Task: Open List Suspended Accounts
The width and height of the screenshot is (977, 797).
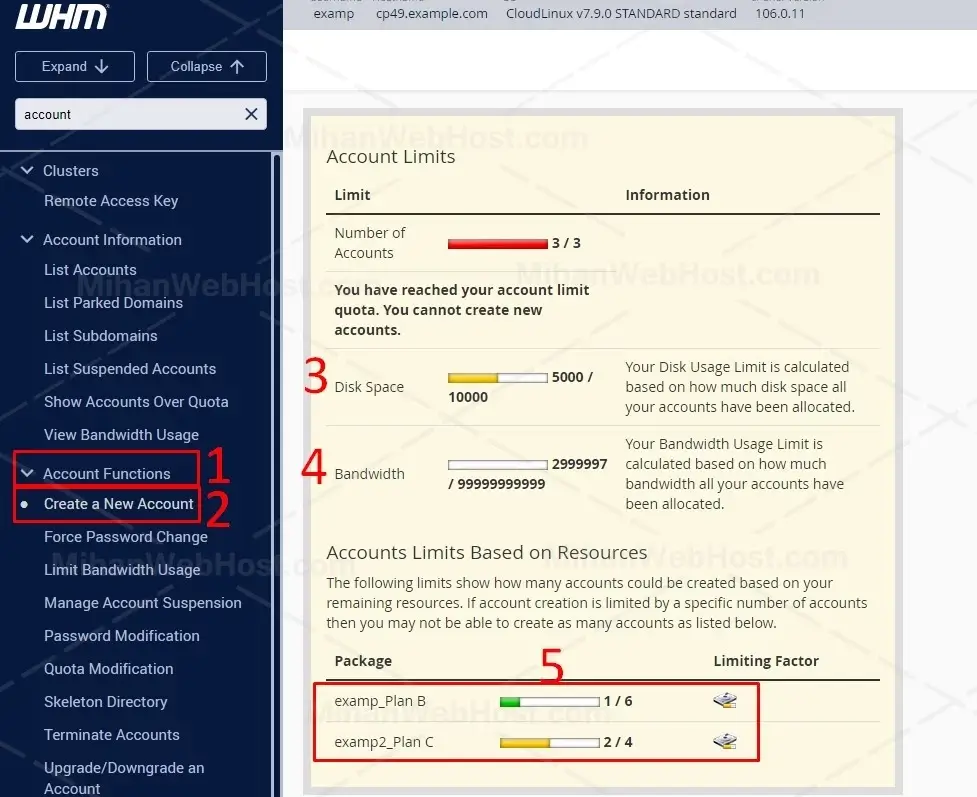Action: pyautogui.click(x=130, y=369)
